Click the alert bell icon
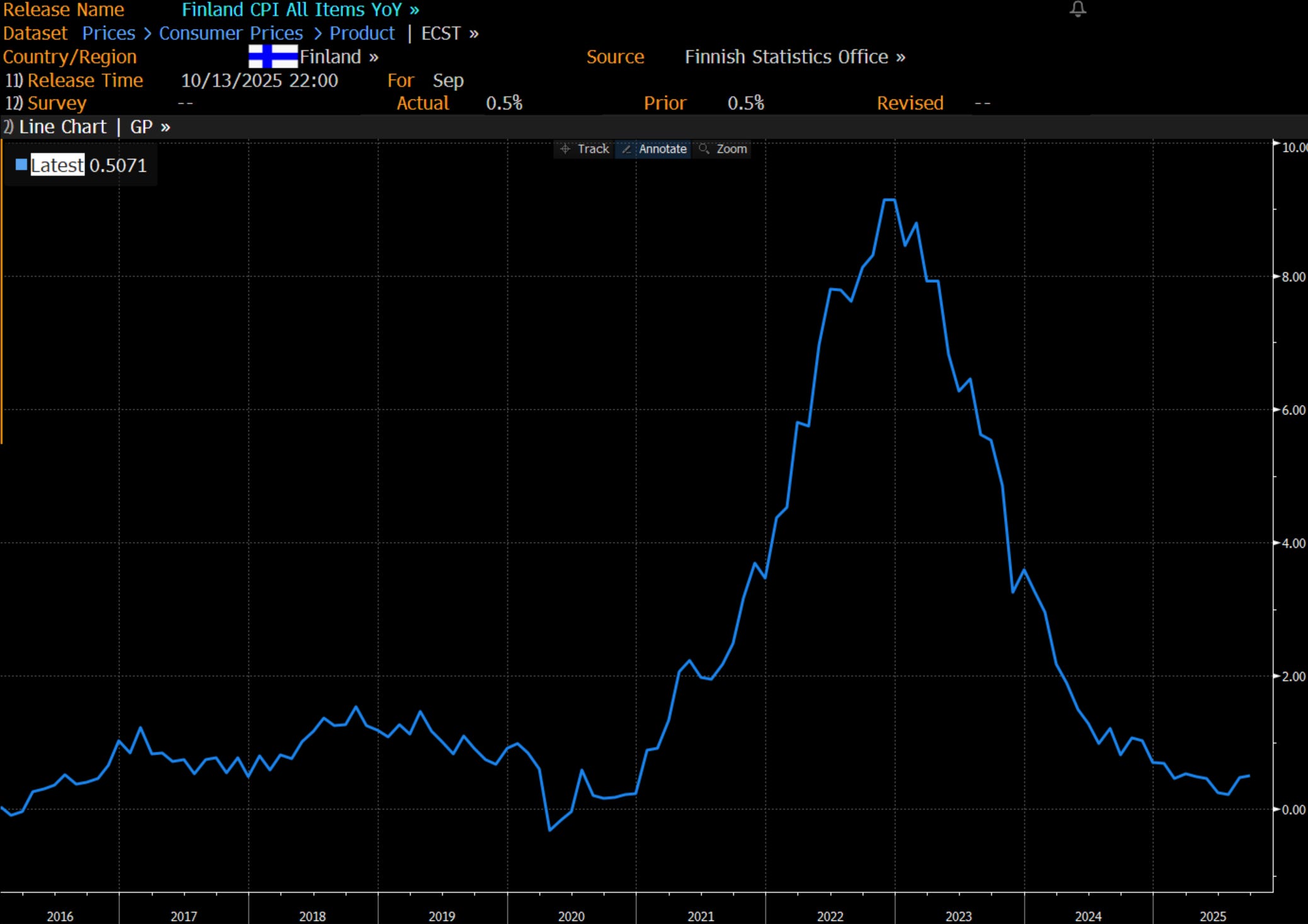Screen dimensions: 1308x924 1077,9
